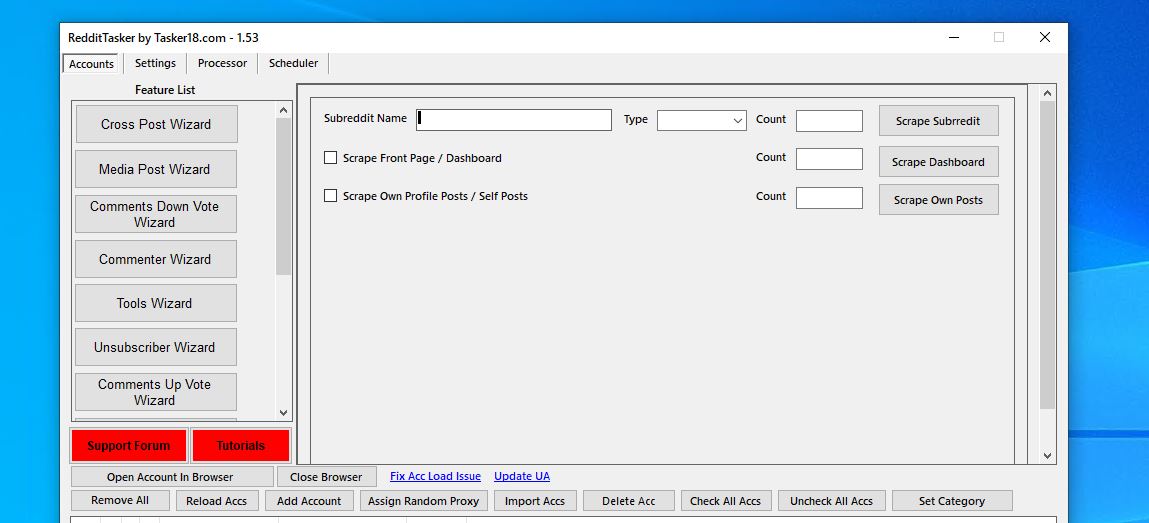
Task: Switch to the Accounts tab
Action: point(91,64)
